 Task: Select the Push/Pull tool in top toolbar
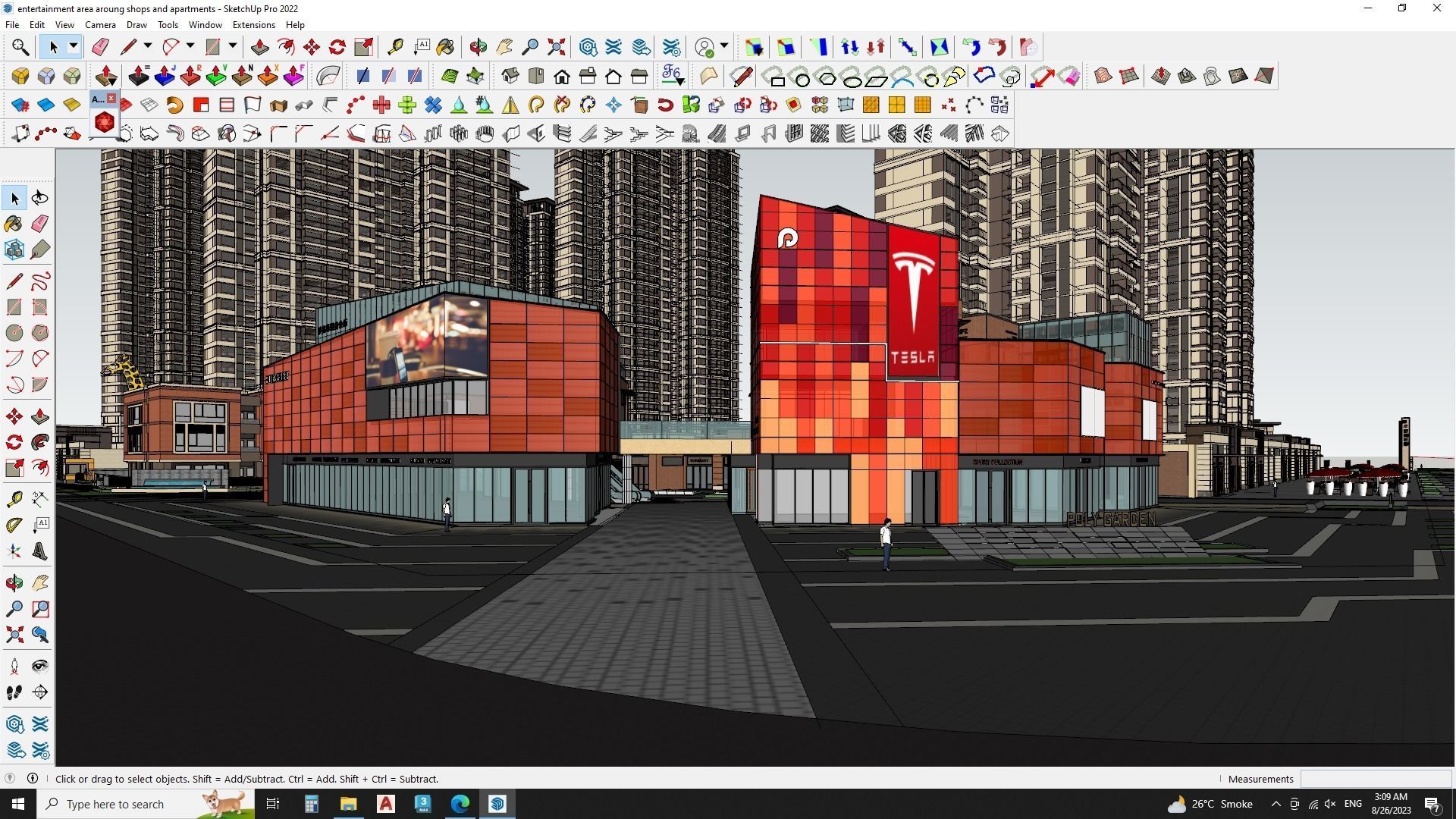coord(259,47)
